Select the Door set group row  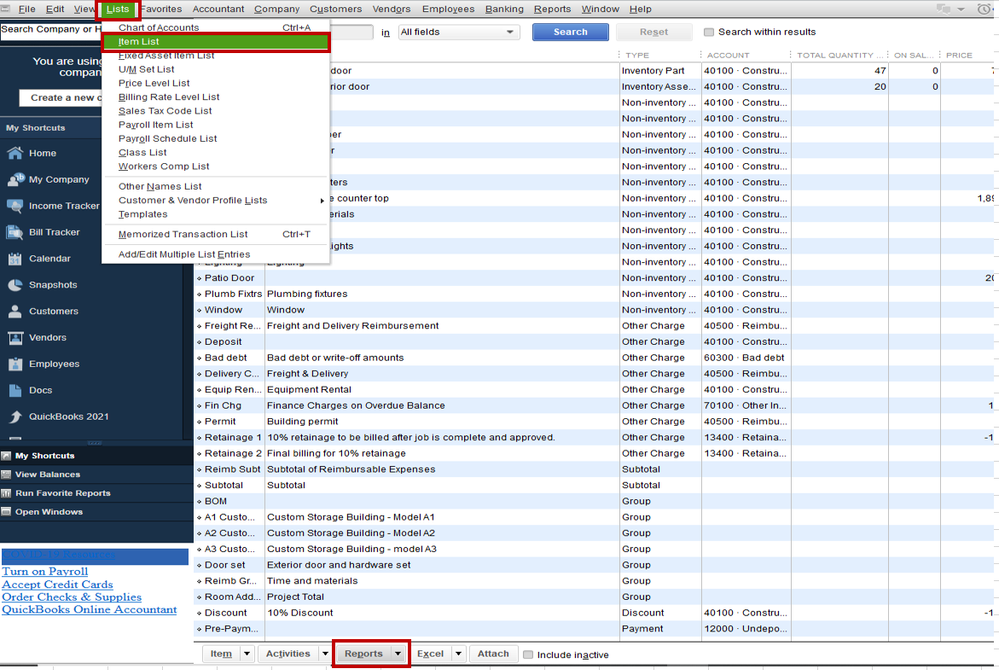tap(595, 564)
